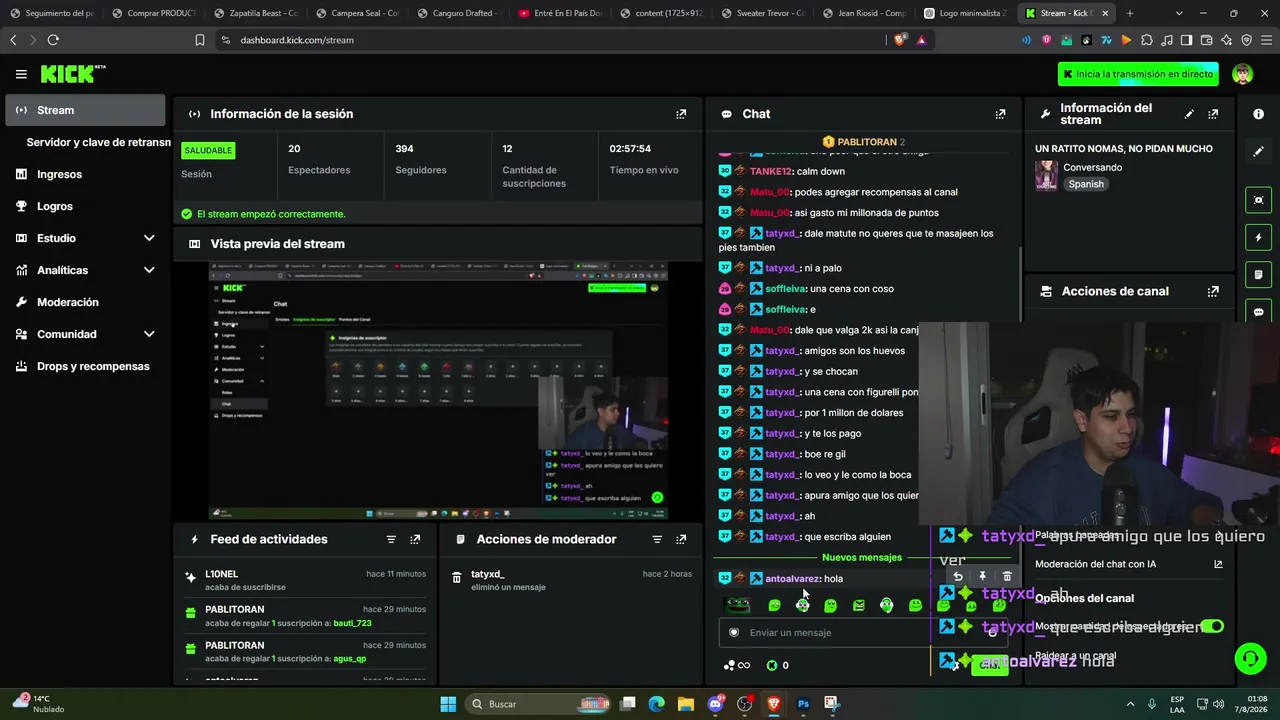
Task: Pin the antoalvarez hola message
Action: 982,577
